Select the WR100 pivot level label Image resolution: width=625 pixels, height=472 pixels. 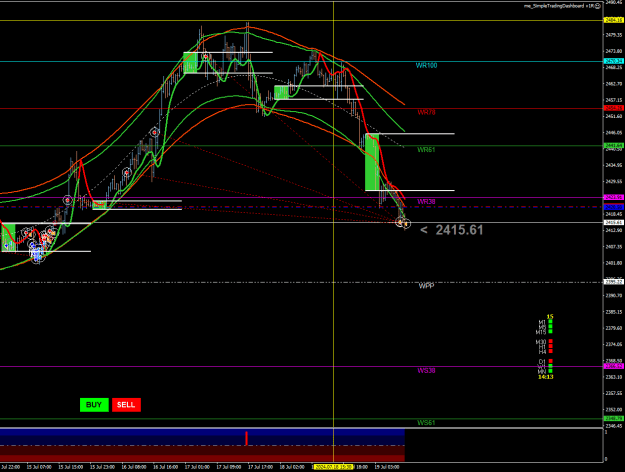(x=426, y=65)
